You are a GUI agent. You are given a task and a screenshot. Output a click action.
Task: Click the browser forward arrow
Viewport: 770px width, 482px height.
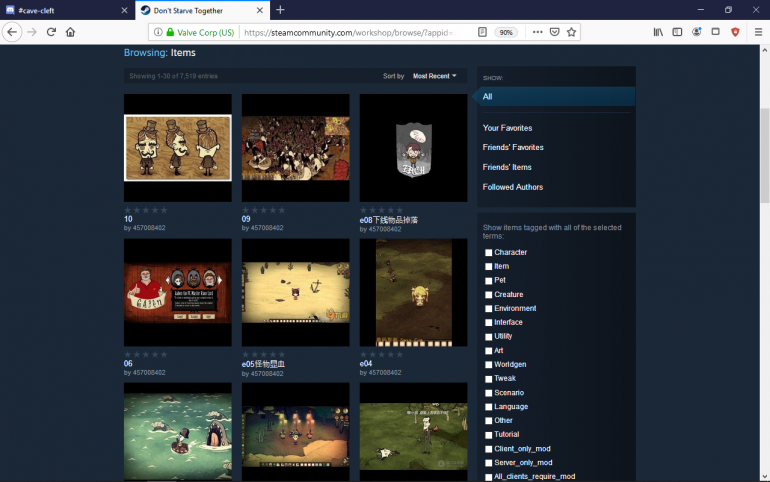pos(32,32)
